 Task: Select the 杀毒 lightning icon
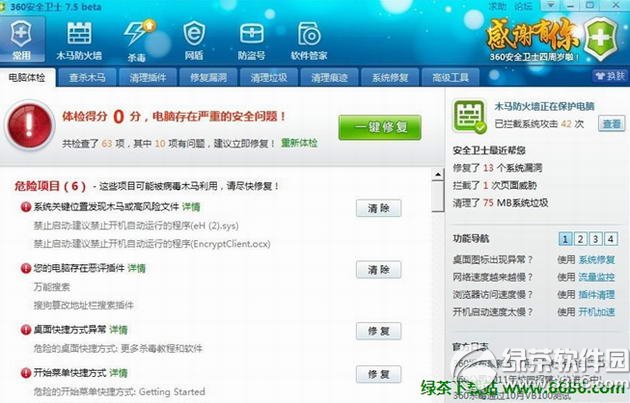[x=137, y=32]
